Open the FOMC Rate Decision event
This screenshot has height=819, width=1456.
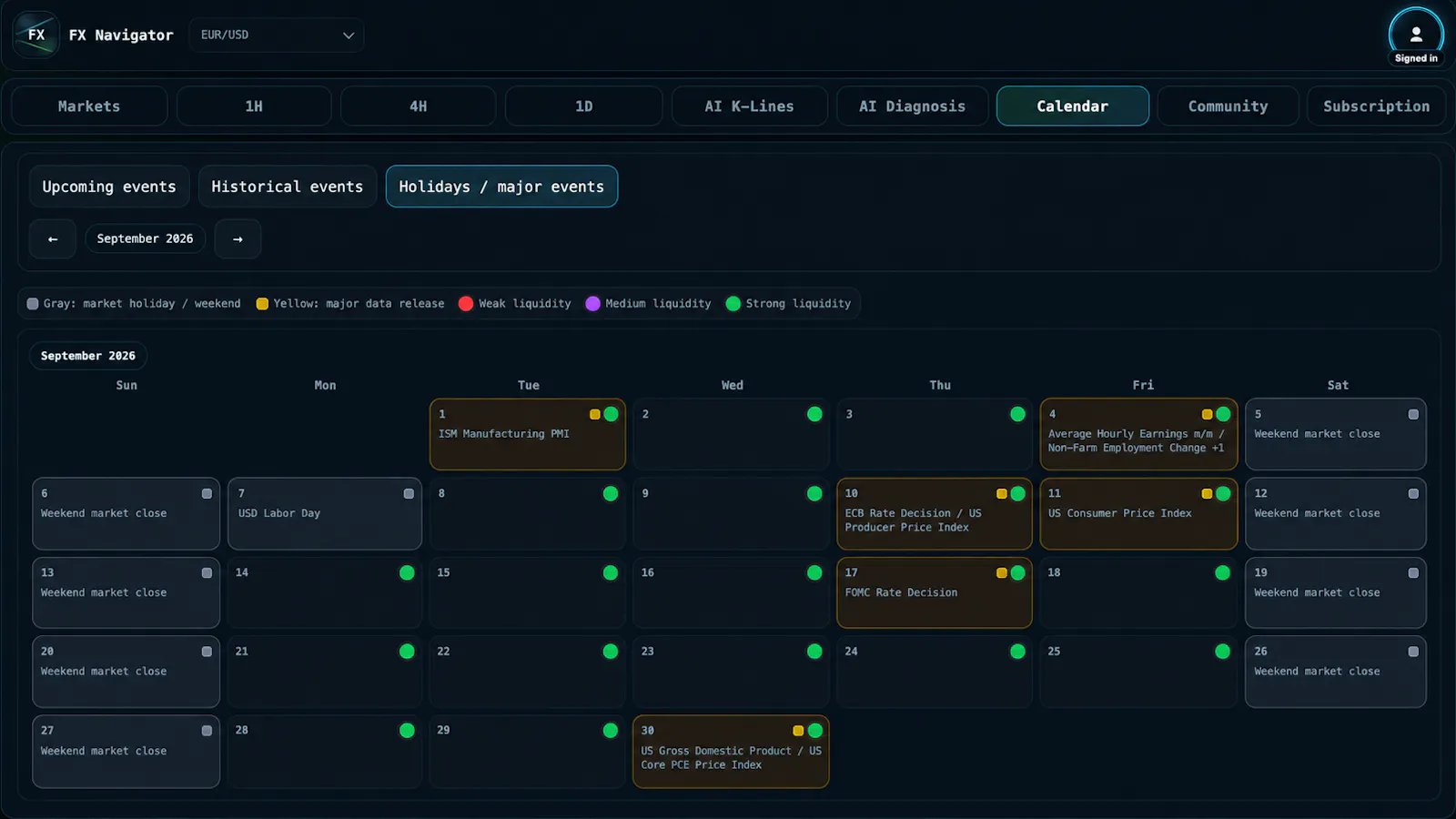click(935, 592)
